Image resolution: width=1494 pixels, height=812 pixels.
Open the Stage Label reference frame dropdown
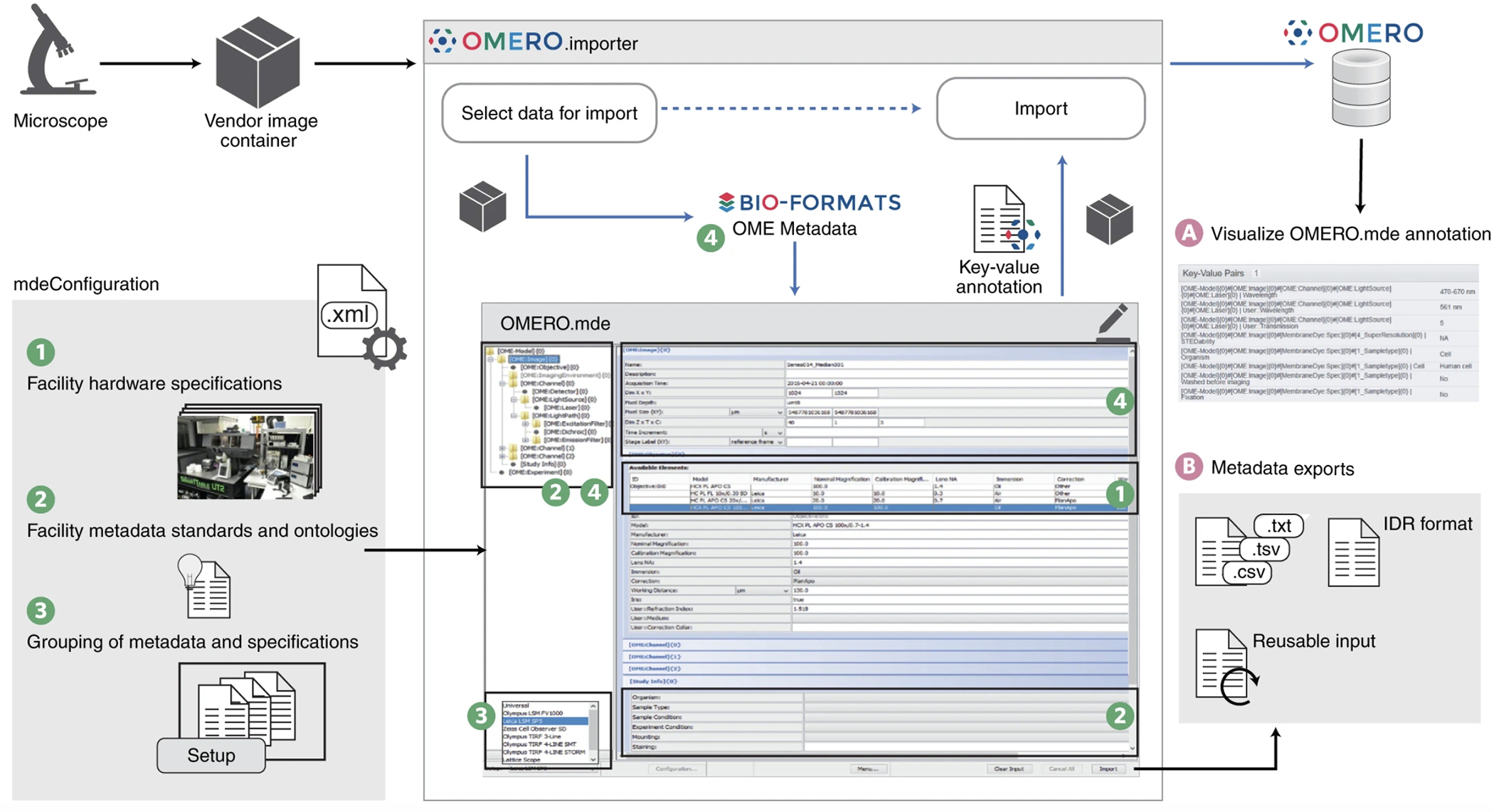coord(756,442)
